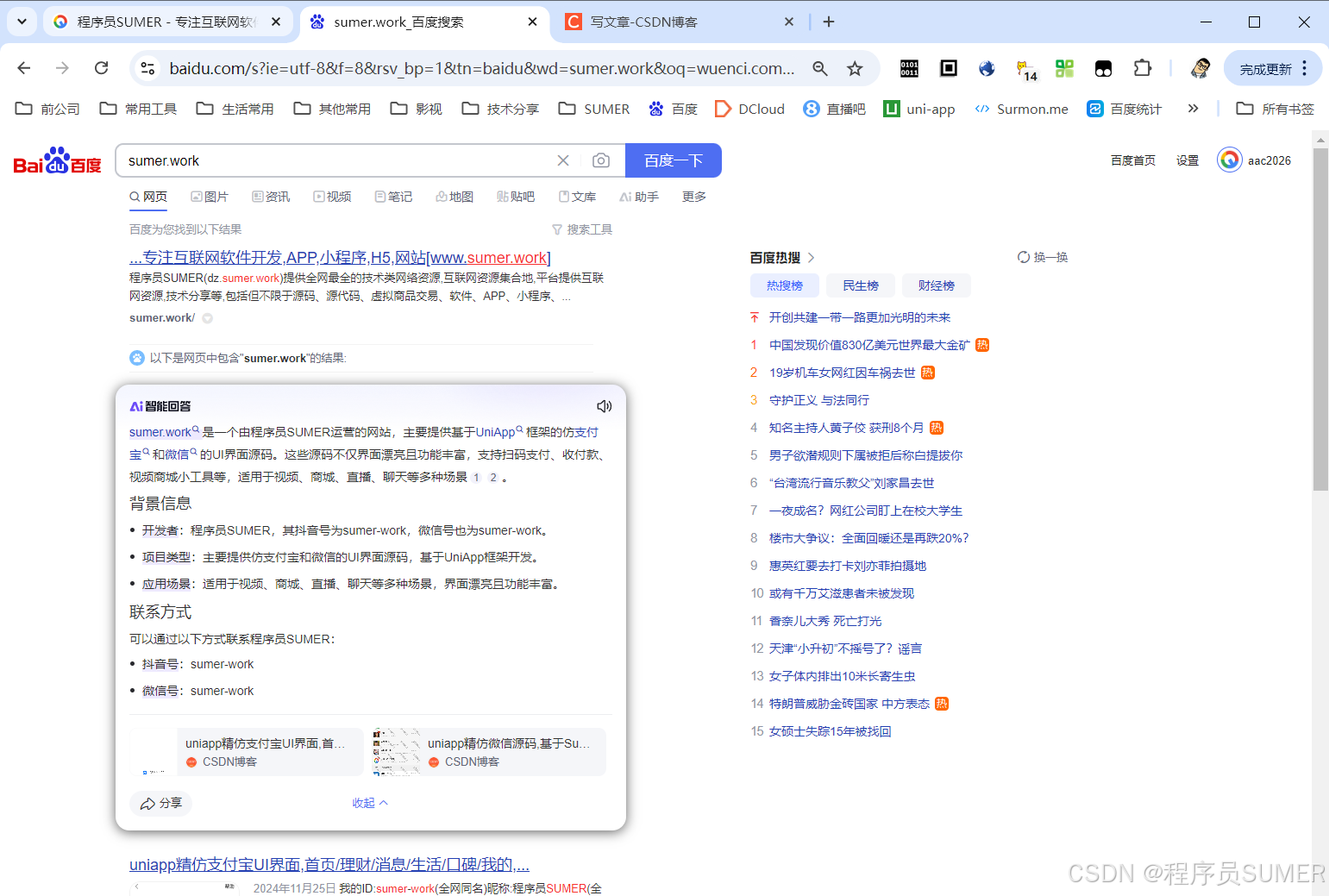Select the 财经榜 hot list tab
Image resolution: width=1329 pixels, height=896 pixels.
tap(937, 285)
